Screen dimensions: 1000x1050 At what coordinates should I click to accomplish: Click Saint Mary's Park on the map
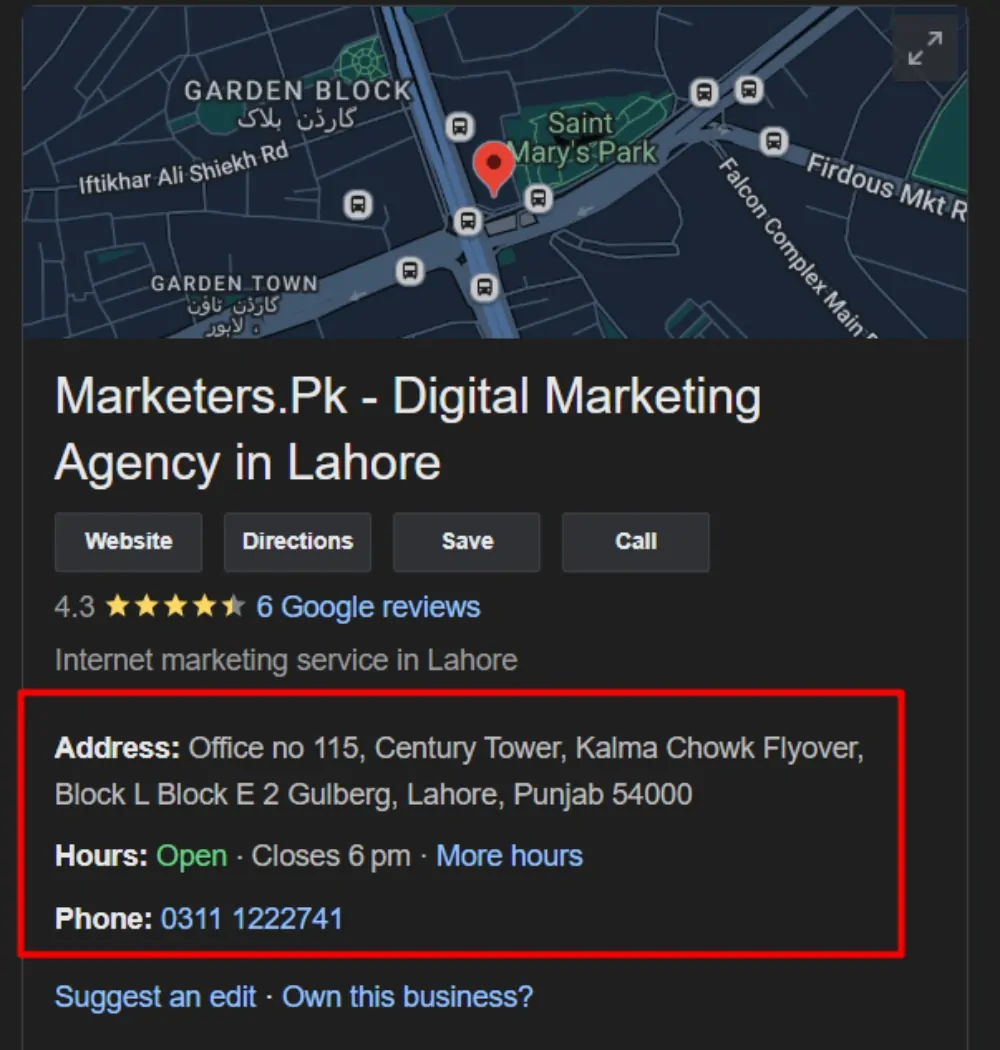pos(581,138)
